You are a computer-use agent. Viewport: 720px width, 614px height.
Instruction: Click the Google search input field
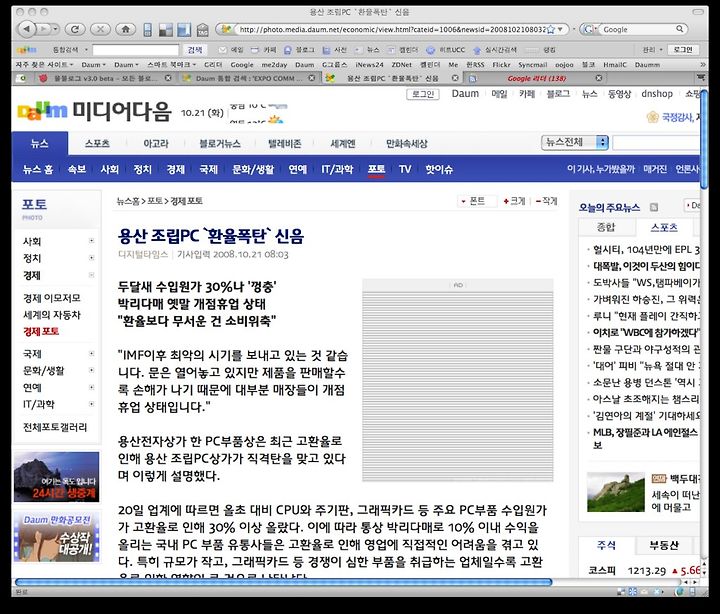pos(638,29)
